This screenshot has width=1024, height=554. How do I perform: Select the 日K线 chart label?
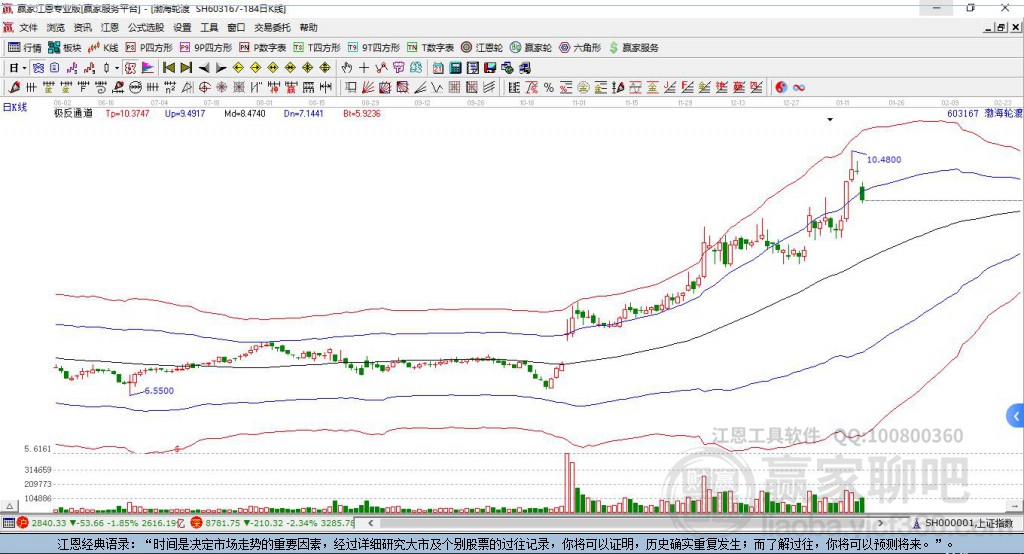coord(14,107)
